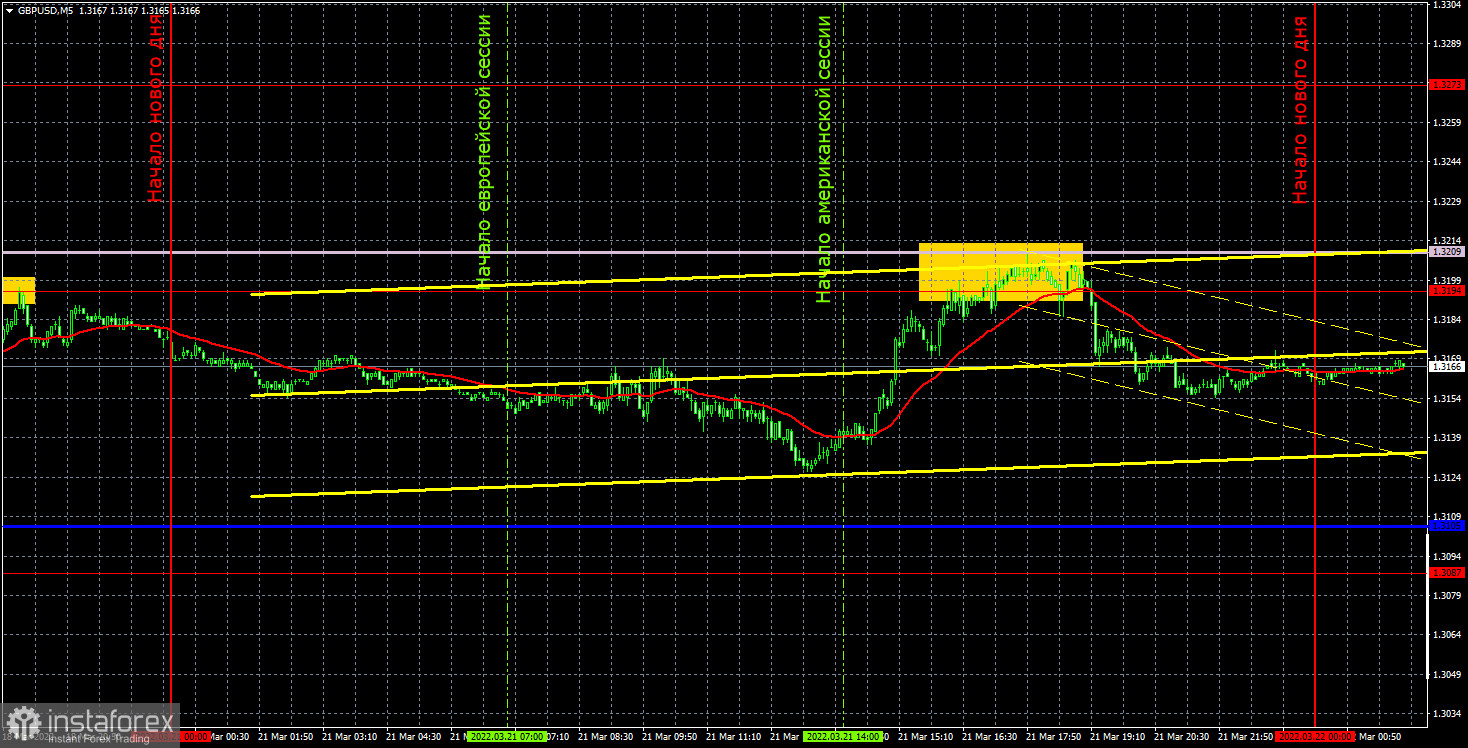The width and height of the screenshot is (1468, 748).
Task: Click the '21 Mar 11:10' time axis label
Action: 735,736
